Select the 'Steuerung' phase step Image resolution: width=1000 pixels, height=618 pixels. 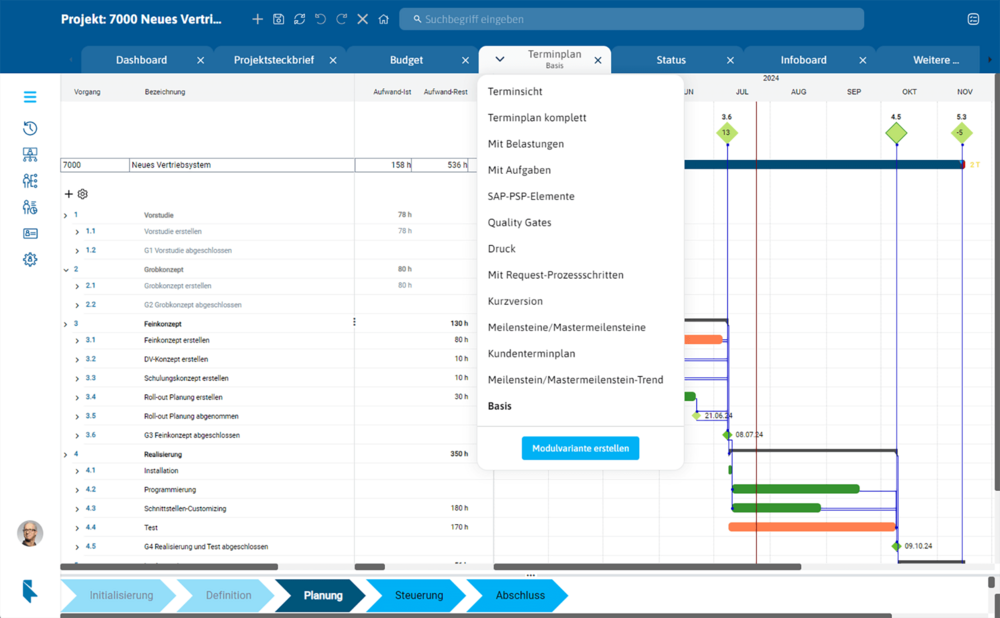pyautogui.click(x=418, y=595)
